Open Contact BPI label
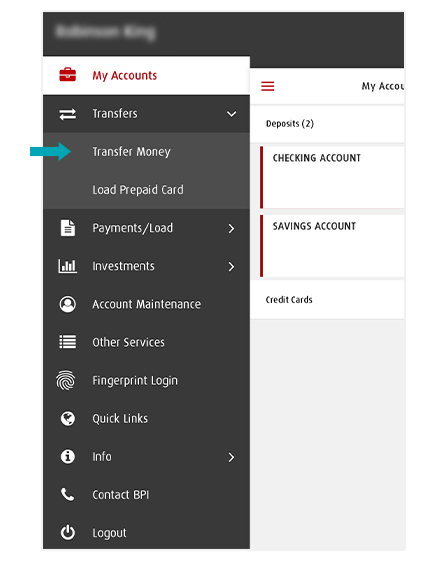430x563 pixels. (x=121, y=494)
